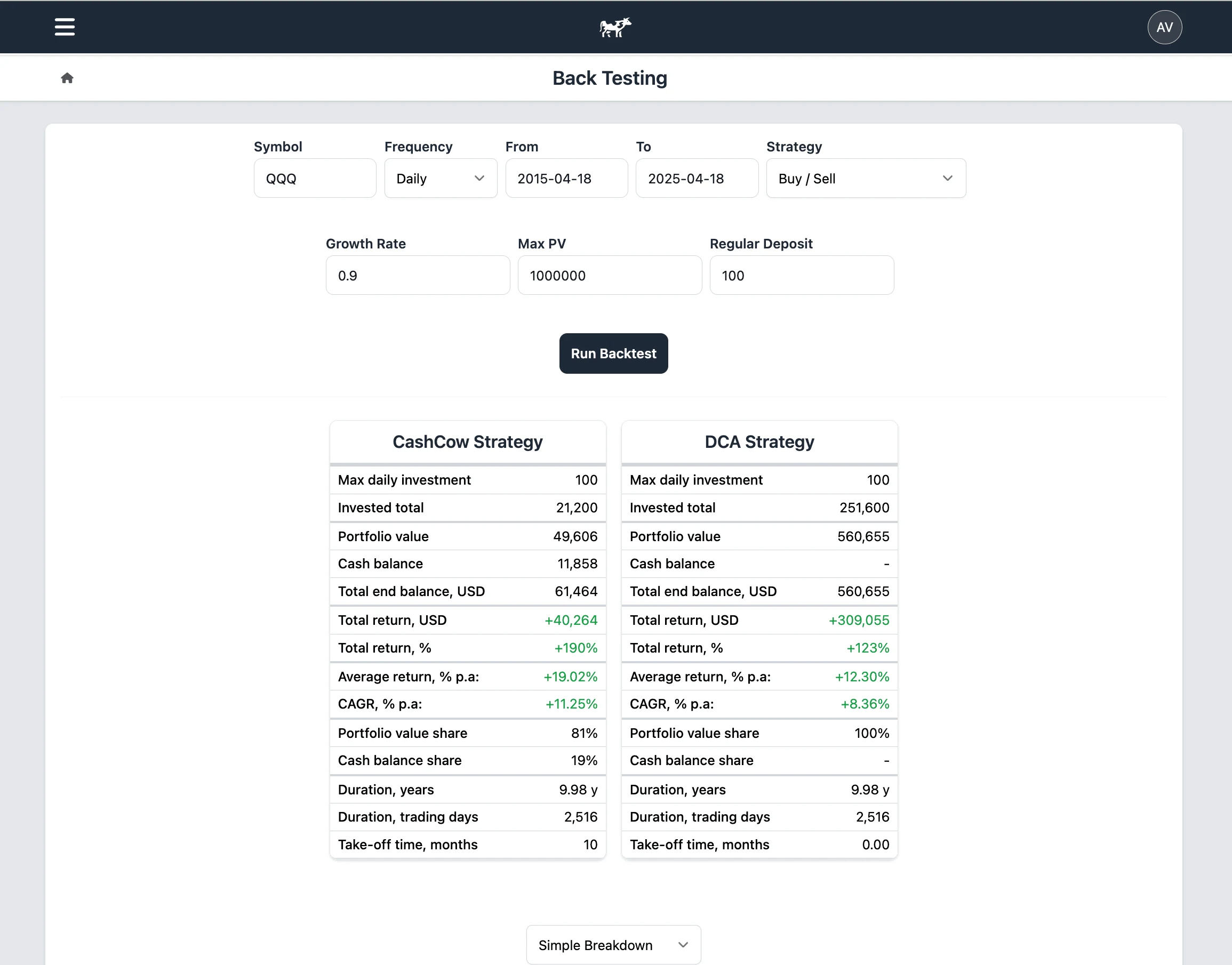Screen dimensions: 1232x965
Task: Click CashCow Take-off time, months row
Action: click(x=467, y=845)
